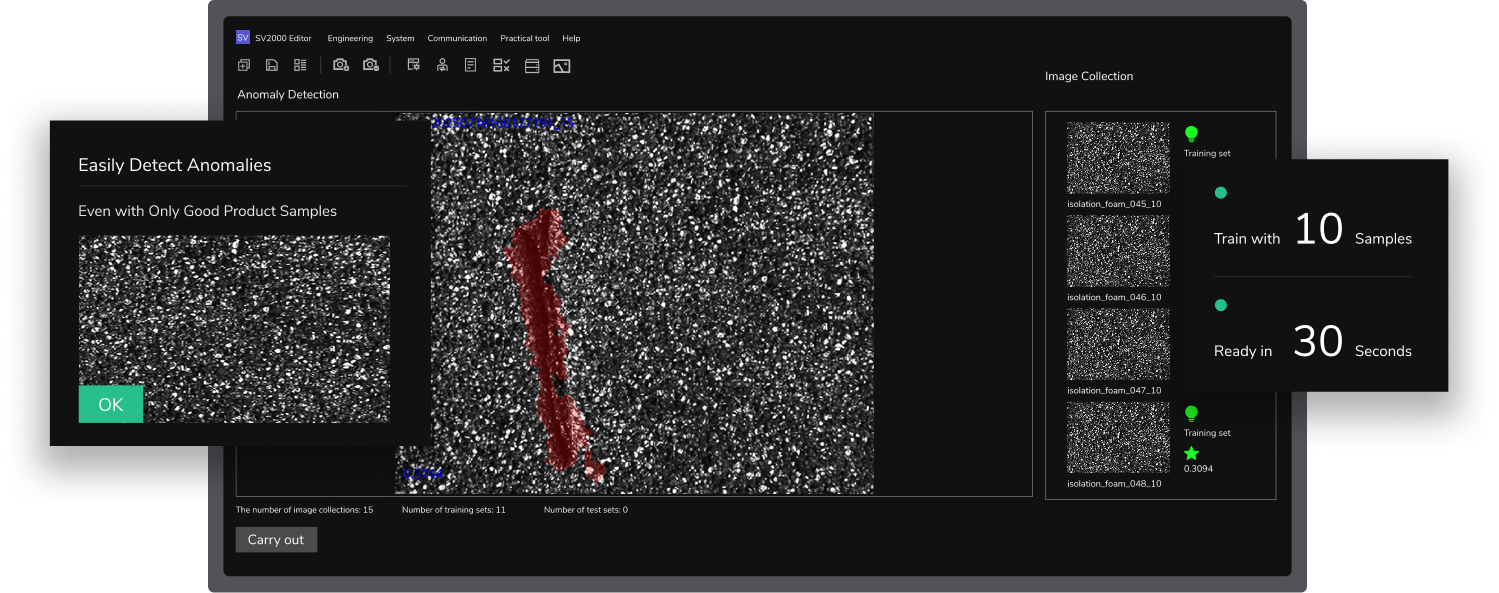
Task: Toggle training set bulb for isolation_foam_048_10
Action: point(1191,412)
